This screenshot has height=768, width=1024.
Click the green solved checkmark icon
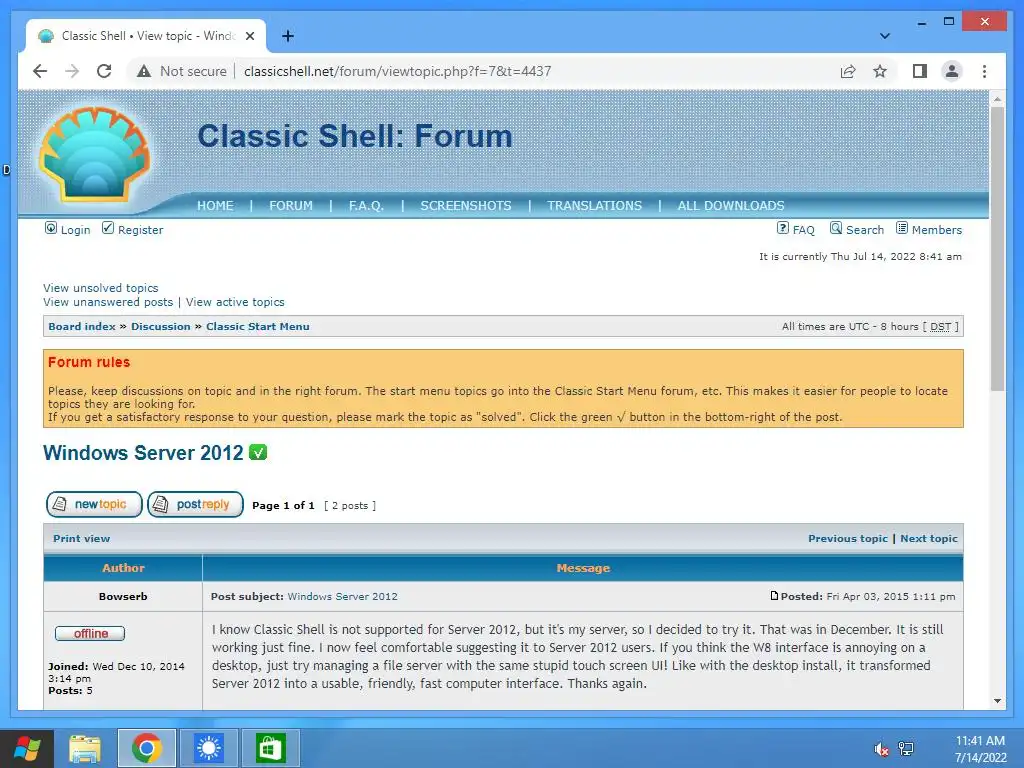pyautogui.click(x=258, y=452)
